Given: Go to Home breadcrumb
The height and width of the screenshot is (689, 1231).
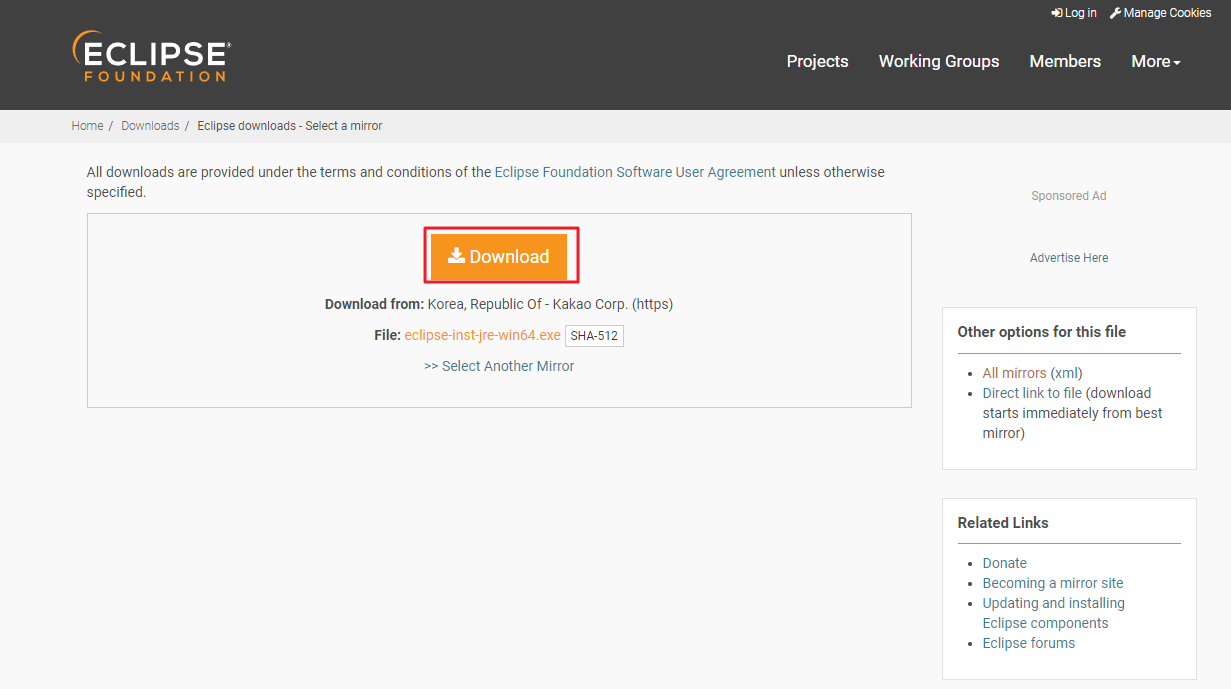Looking at the screenshot, I should pos(87,126).
